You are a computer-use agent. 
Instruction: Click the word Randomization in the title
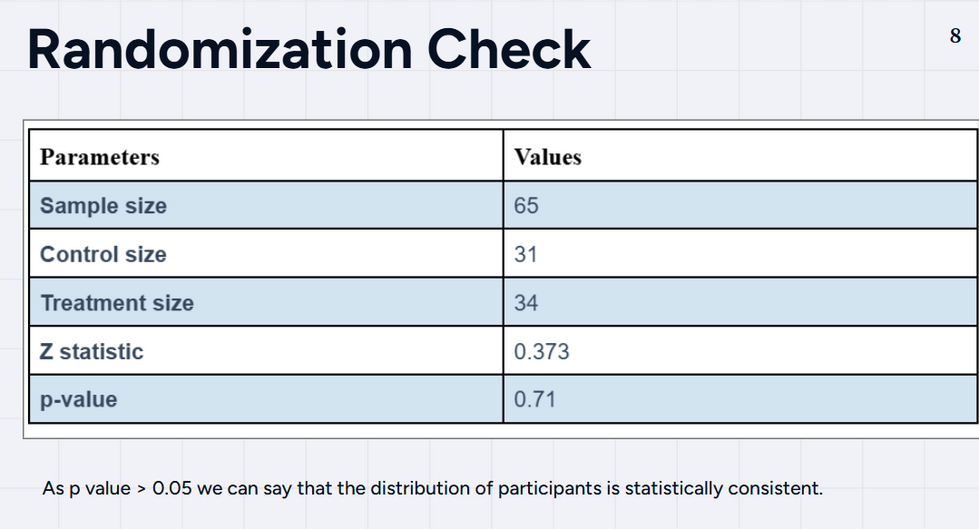(220, 49)
